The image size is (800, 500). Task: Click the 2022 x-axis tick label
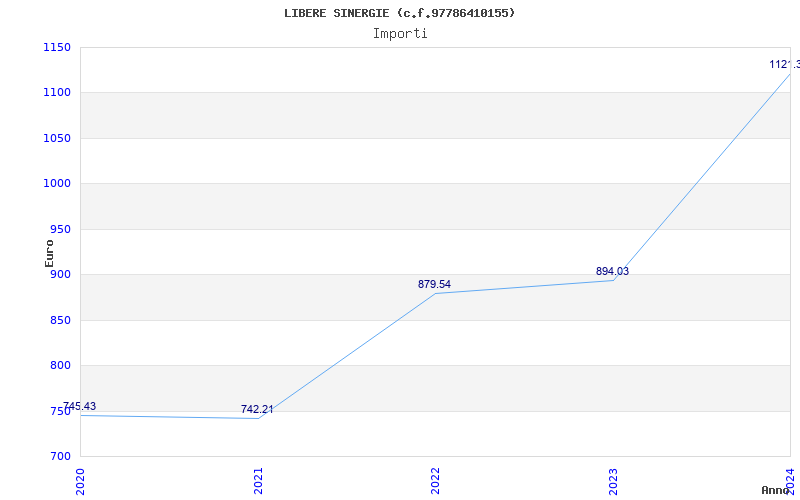pyautogui.click(x=436, y=480)
